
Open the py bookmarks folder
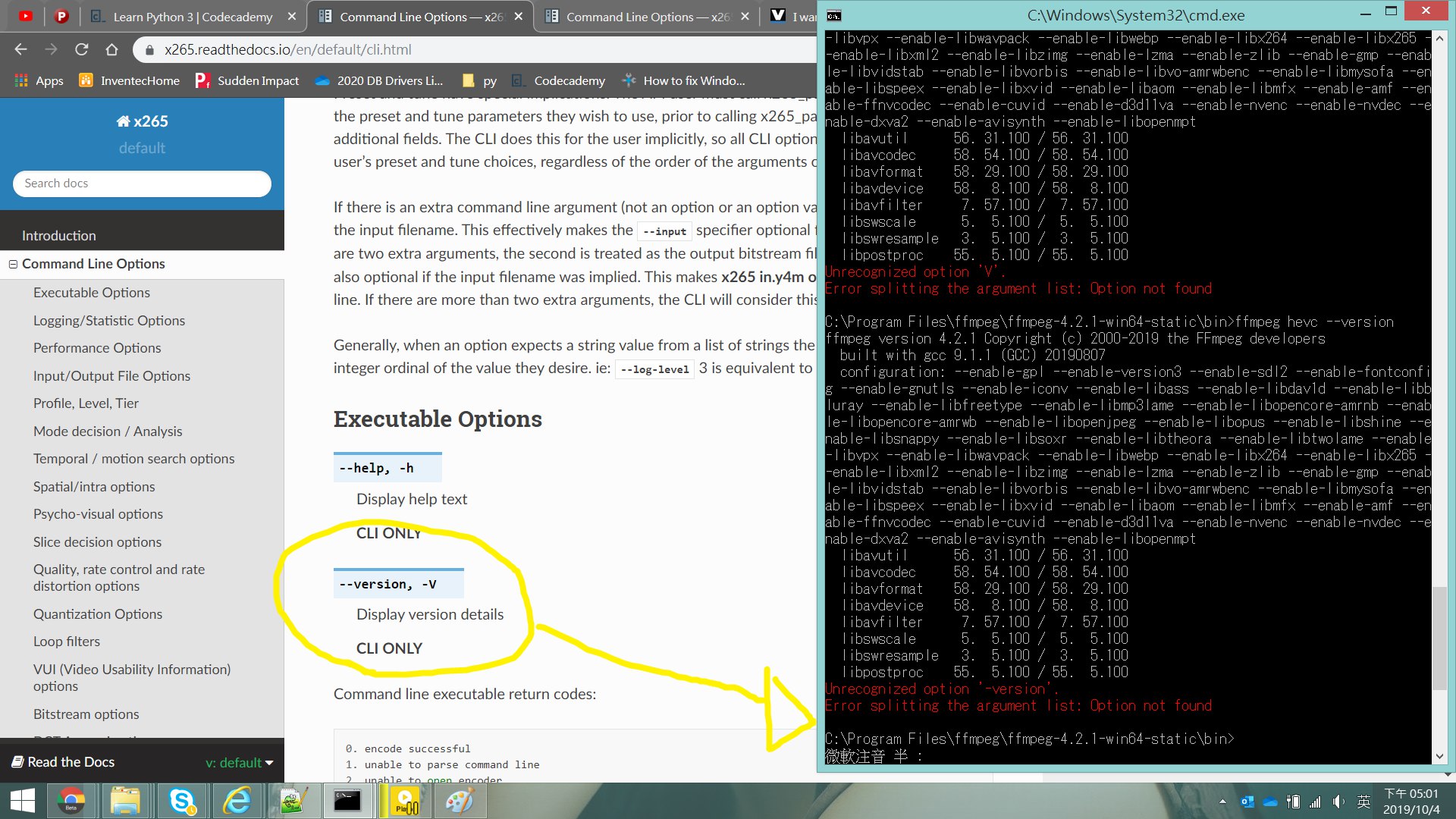[480, 80]
